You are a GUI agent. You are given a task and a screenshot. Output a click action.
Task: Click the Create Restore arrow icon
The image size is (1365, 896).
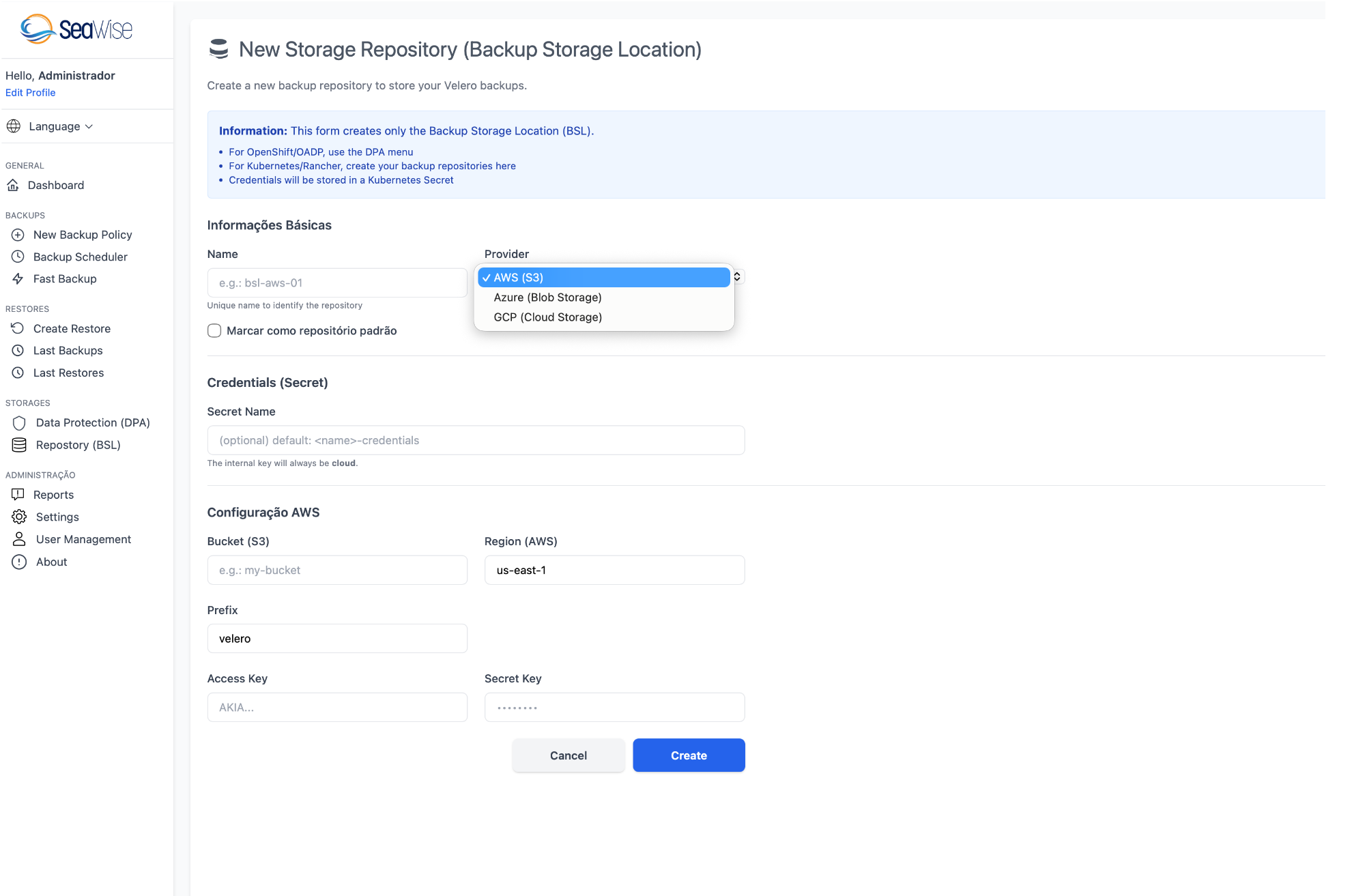tap(18, 328)
